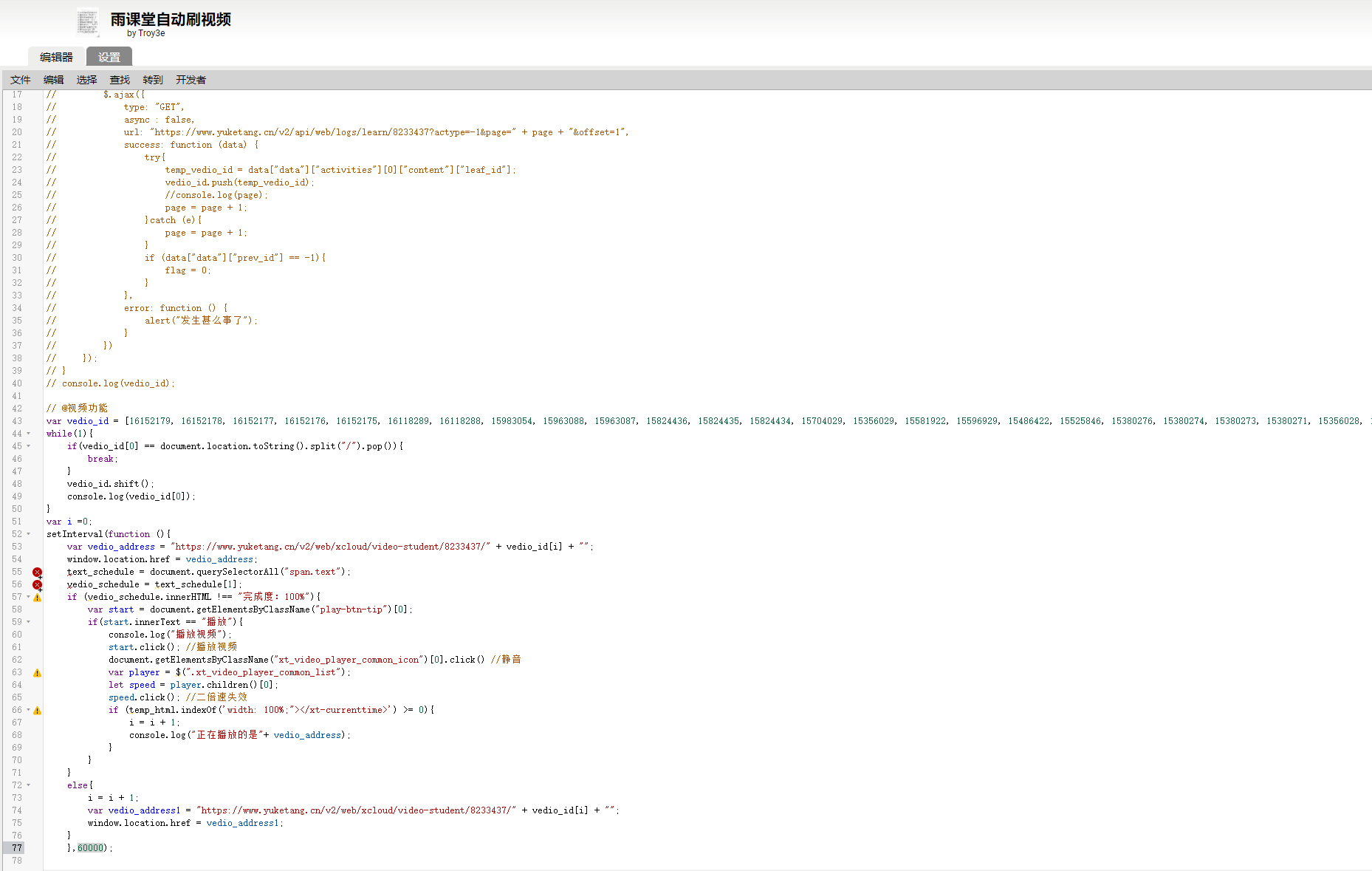Collapse the 播放 if block at line 59
Viewport: 1372px width, 871px height.
(x=27, y=622)
